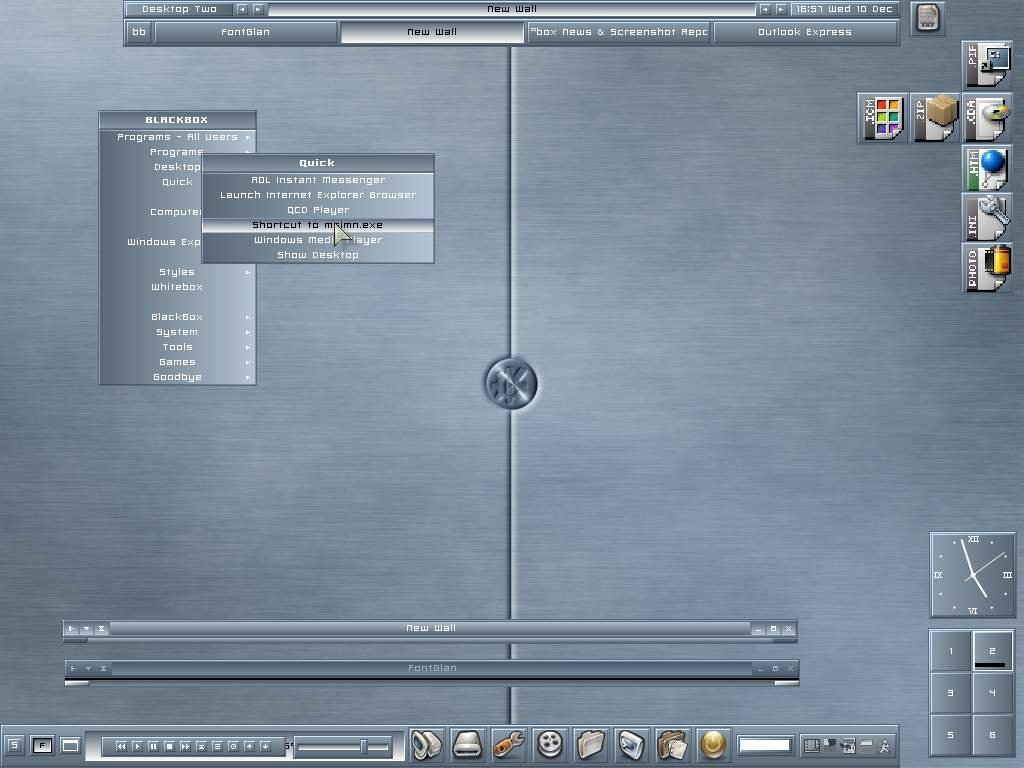Click the INI wrench settings icon
The width and height of the screenshot is (1024, 768).
(x=987, y=217)
